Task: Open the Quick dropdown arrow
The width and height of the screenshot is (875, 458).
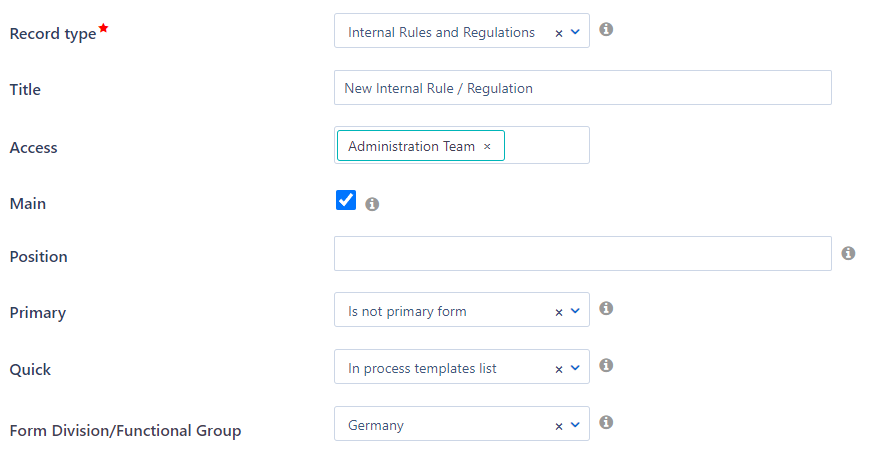Action: click(575, 368)
